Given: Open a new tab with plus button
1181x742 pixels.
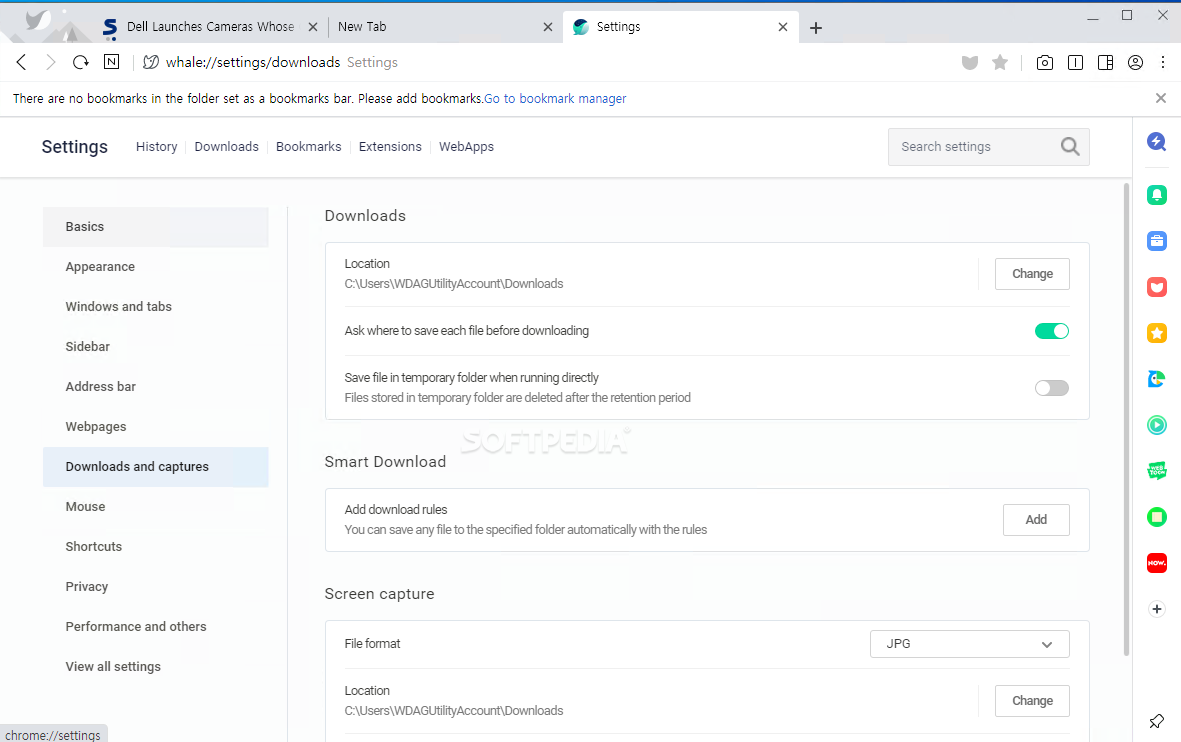Looking at the screenshot, I should (816, 28).
